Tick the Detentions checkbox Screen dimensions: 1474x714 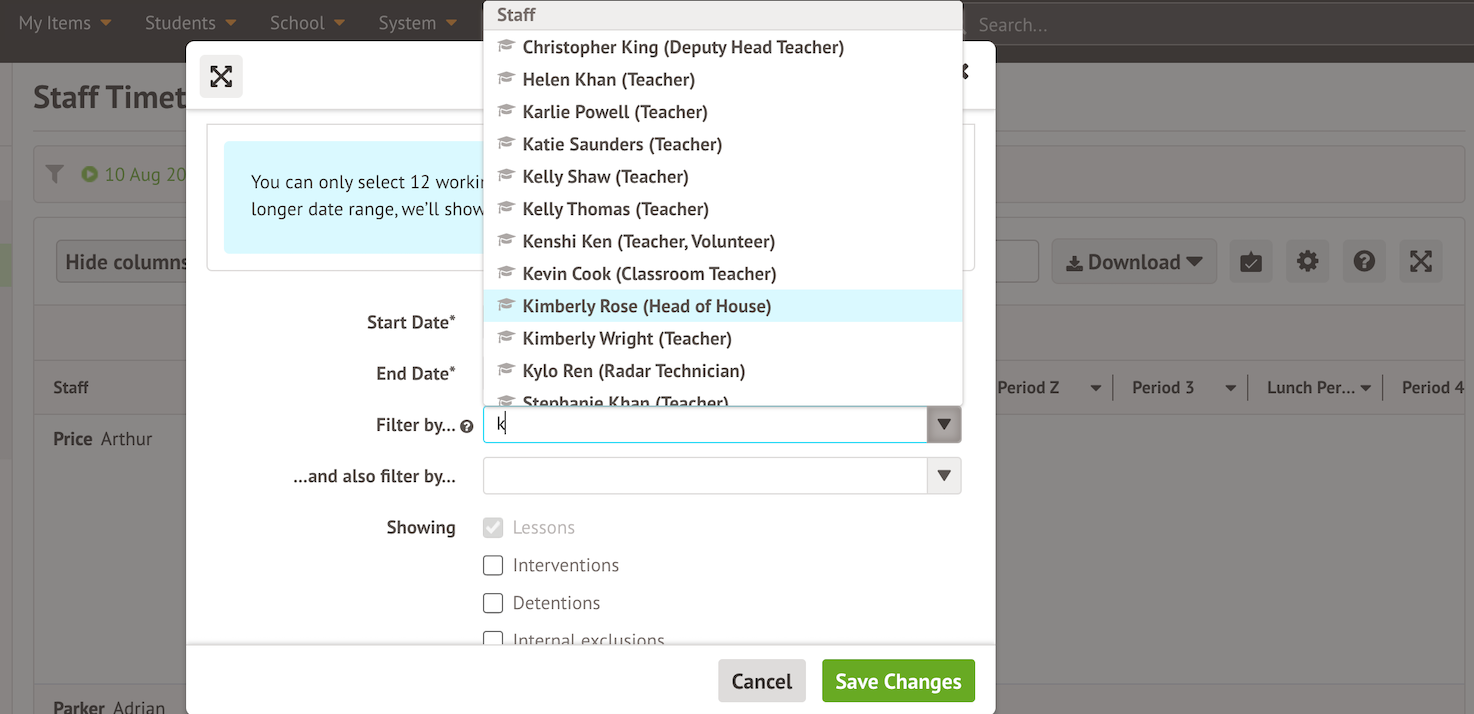point(493,604)
